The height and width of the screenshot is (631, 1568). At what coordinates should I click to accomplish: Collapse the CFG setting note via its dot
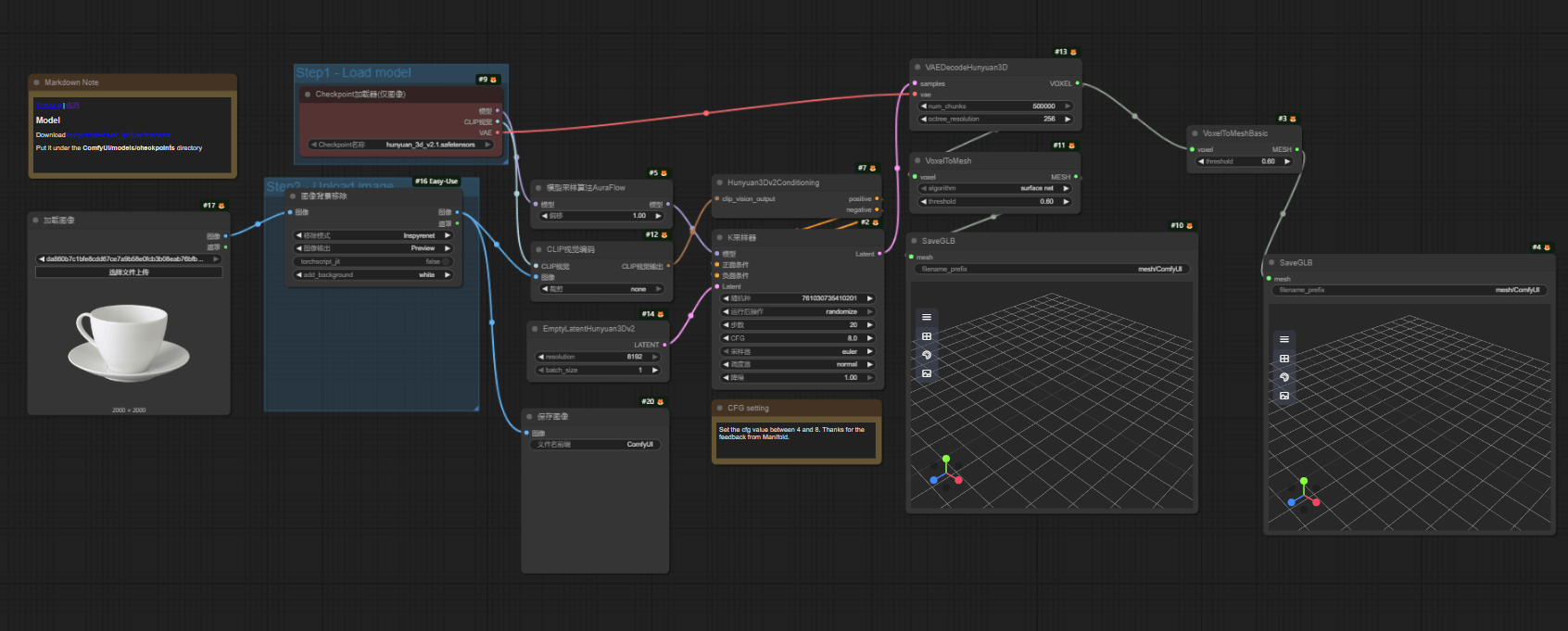719,408
